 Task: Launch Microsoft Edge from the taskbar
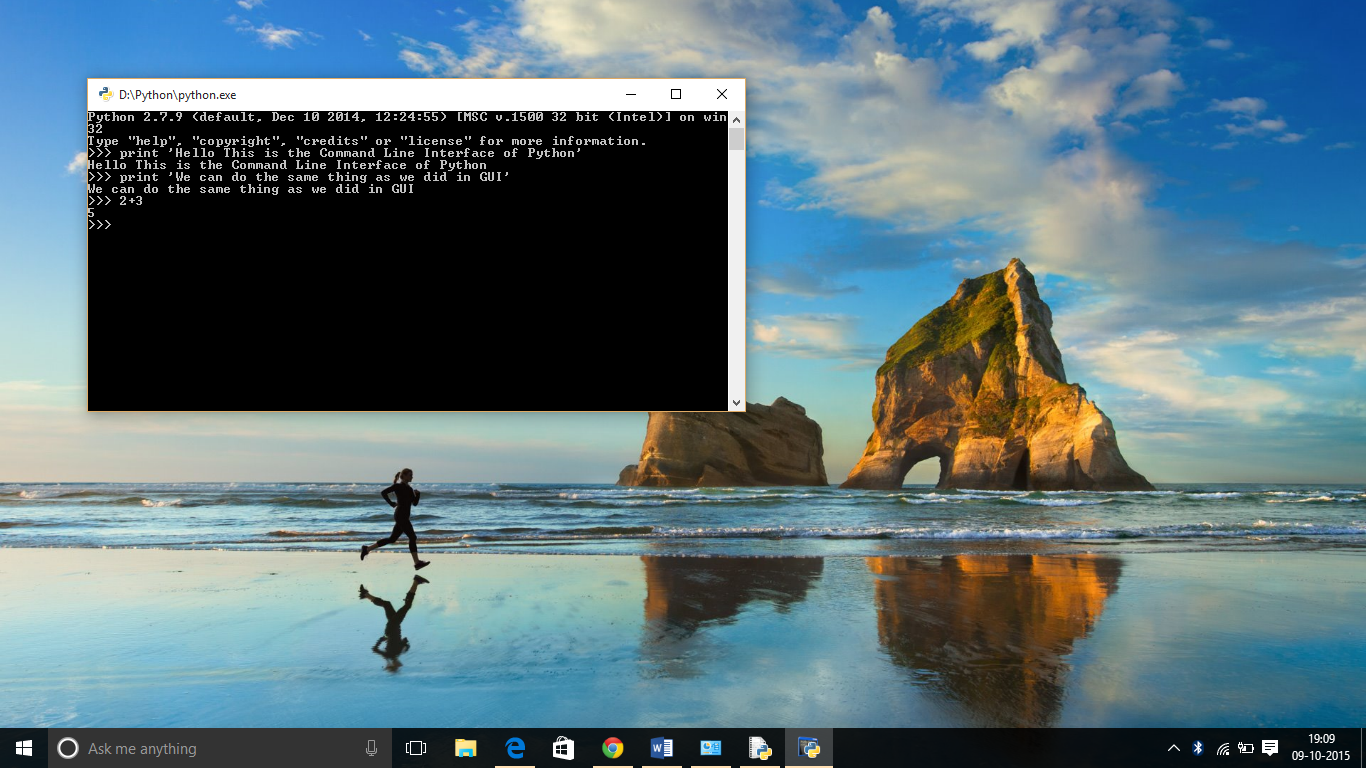515,748
